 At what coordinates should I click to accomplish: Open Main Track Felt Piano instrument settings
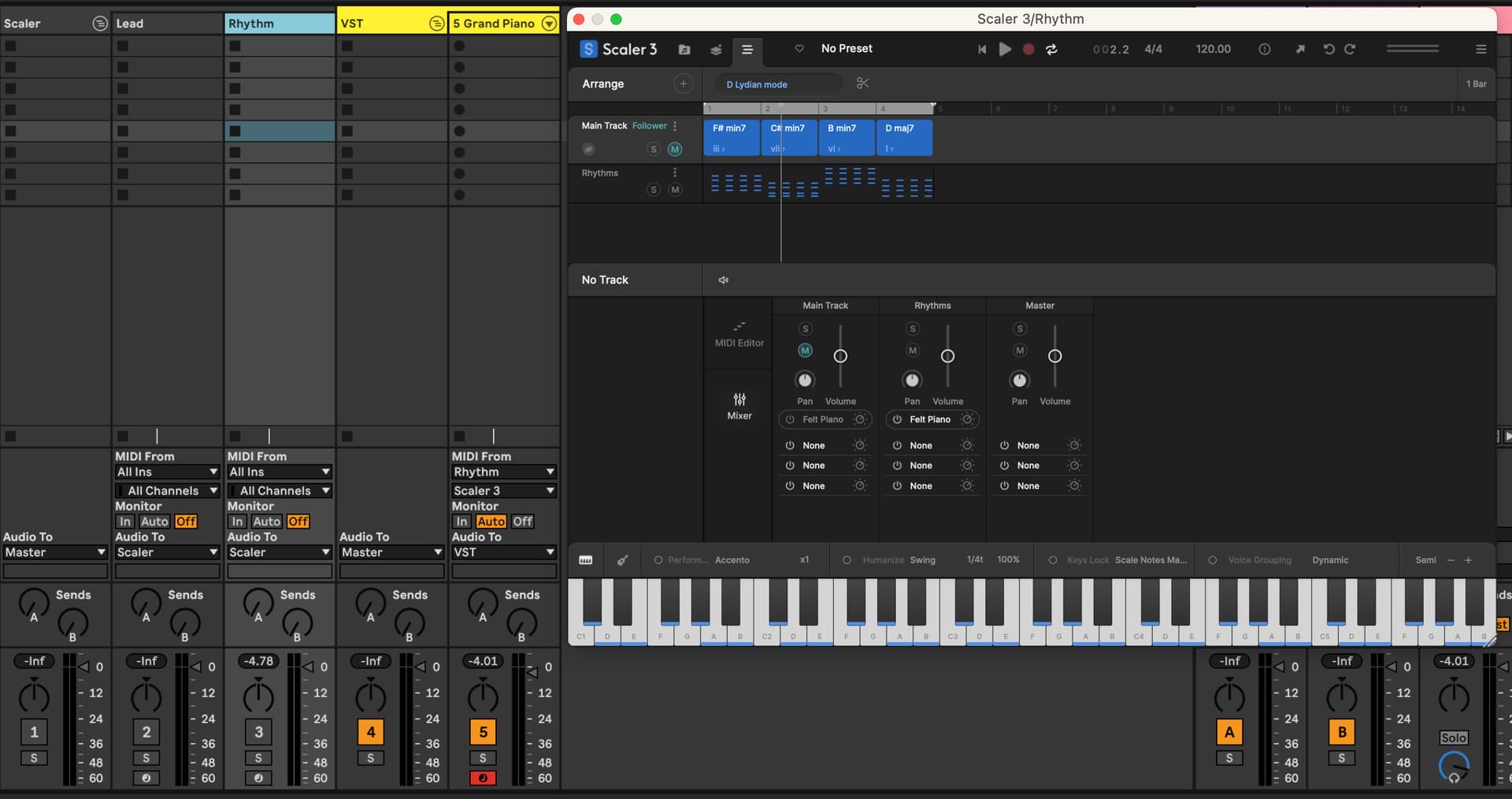(860, 419)
